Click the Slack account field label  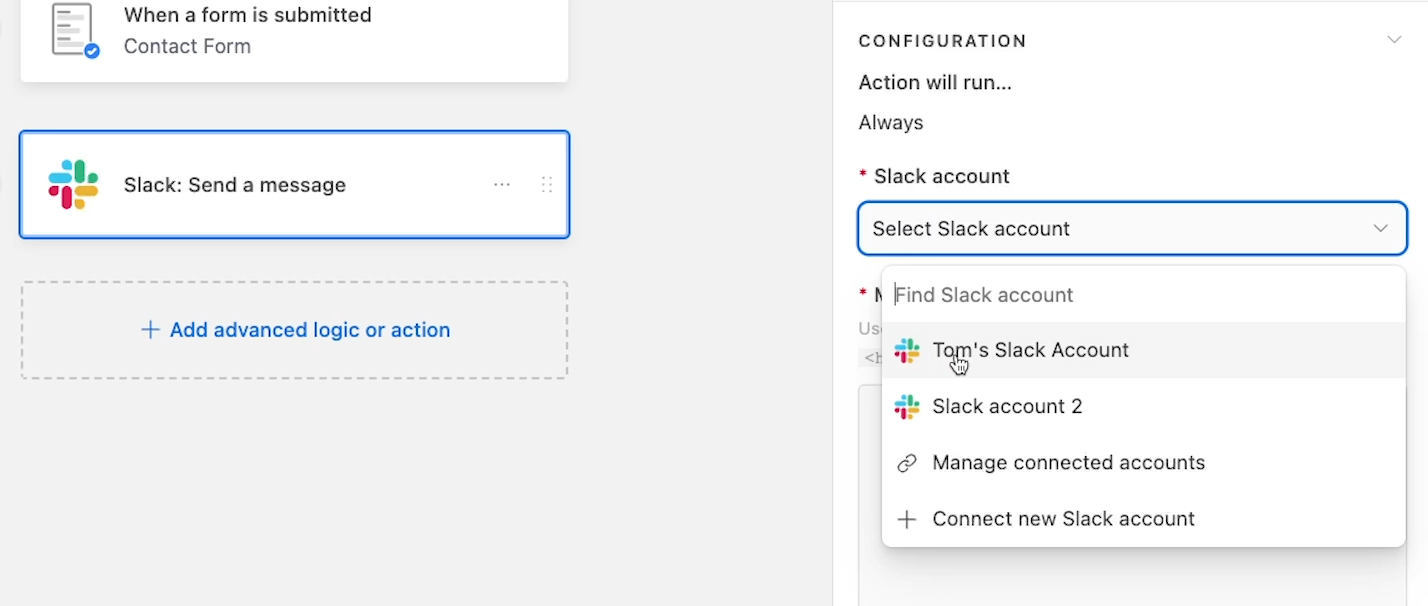click(942, 176)
